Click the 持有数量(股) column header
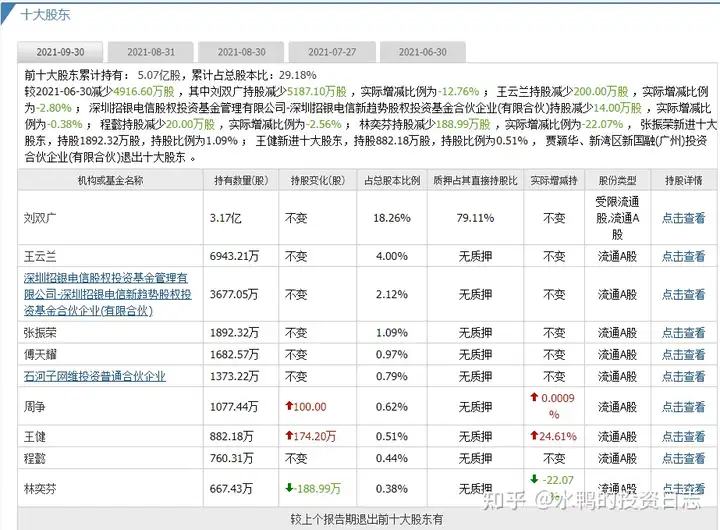This screenshot has height=530, width=720. click(241, 180)
